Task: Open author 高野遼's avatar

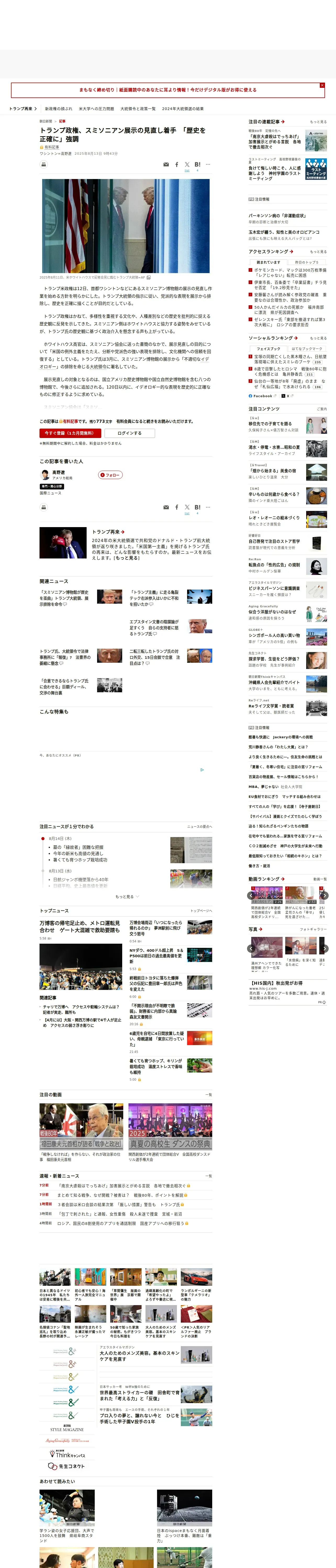Action: (44, 475)
